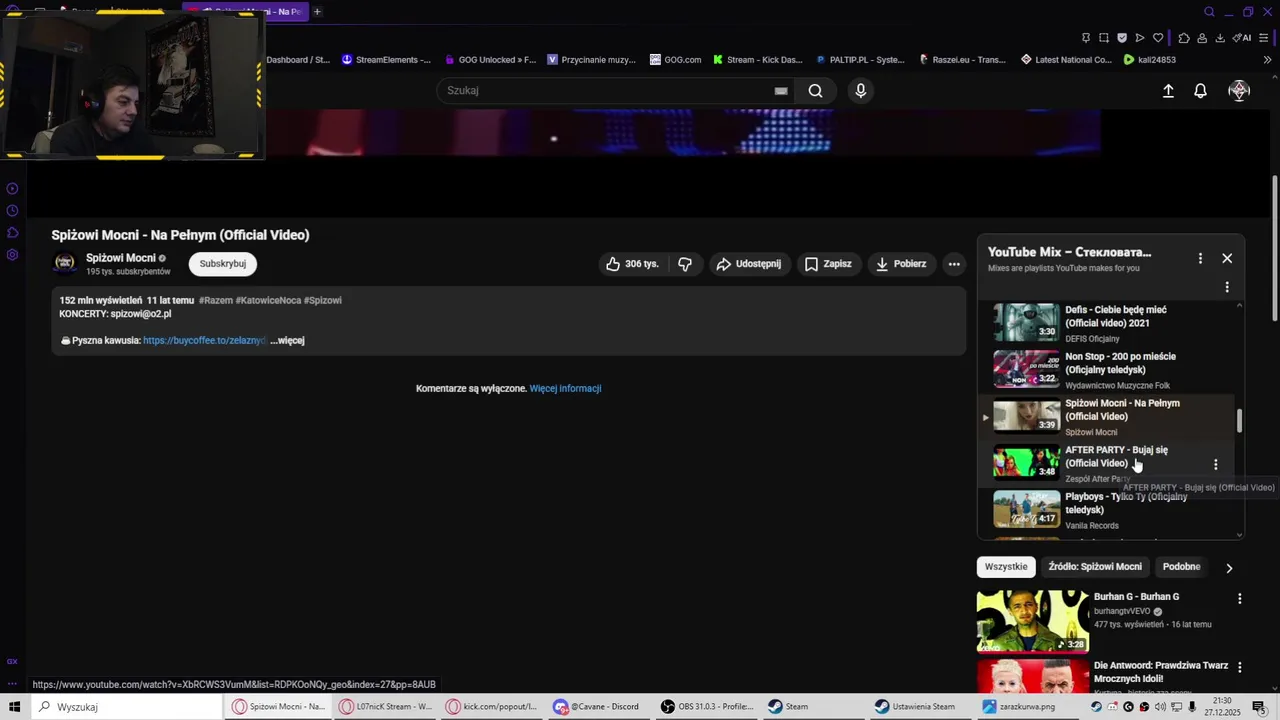This screenshot has height=720, width=1280.
Task: Open the on-screen keyboard icon in search
Action: pyautogui.click(x=781, y=91)
